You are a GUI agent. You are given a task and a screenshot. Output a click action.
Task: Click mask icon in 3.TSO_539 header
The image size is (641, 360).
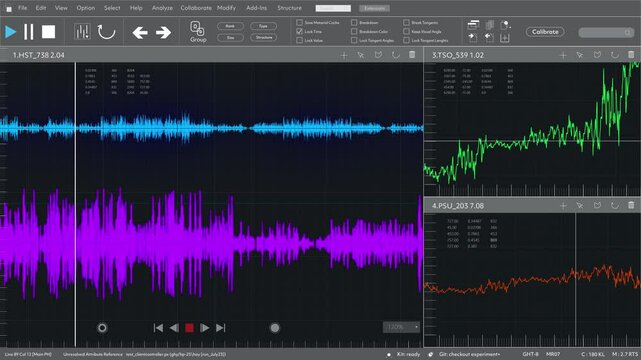tap(597, 55)
